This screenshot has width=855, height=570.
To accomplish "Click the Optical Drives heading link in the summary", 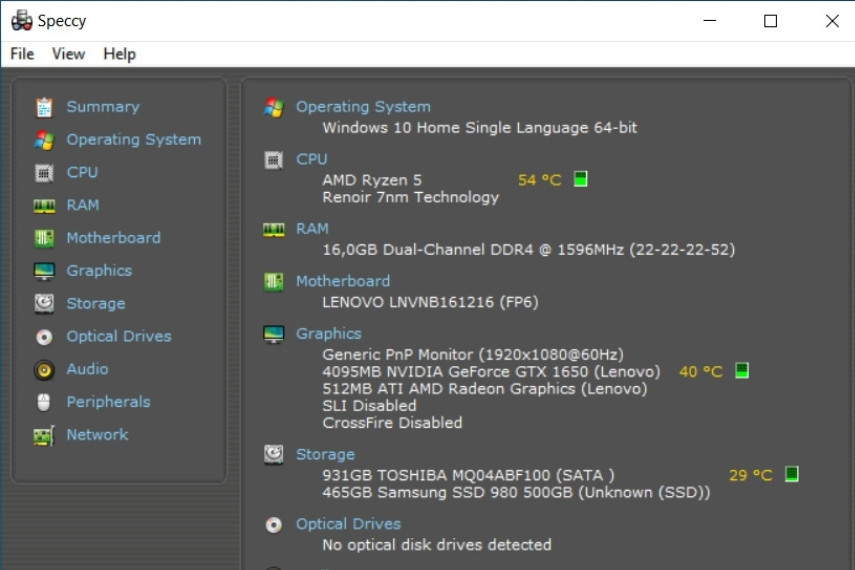I will point(348,524).
